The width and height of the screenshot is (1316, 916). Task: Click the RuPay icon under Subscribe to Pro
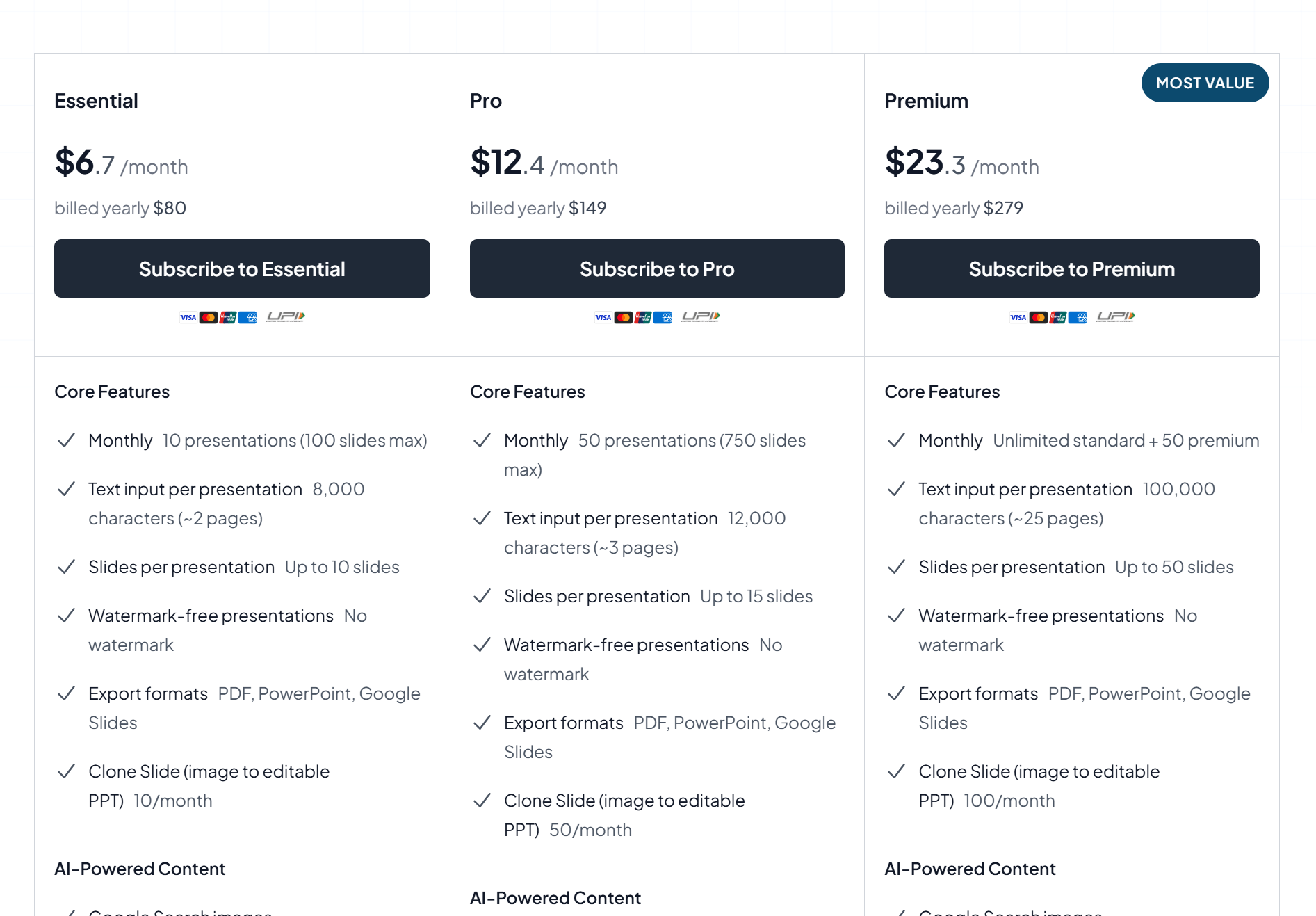tap(643, 316)
